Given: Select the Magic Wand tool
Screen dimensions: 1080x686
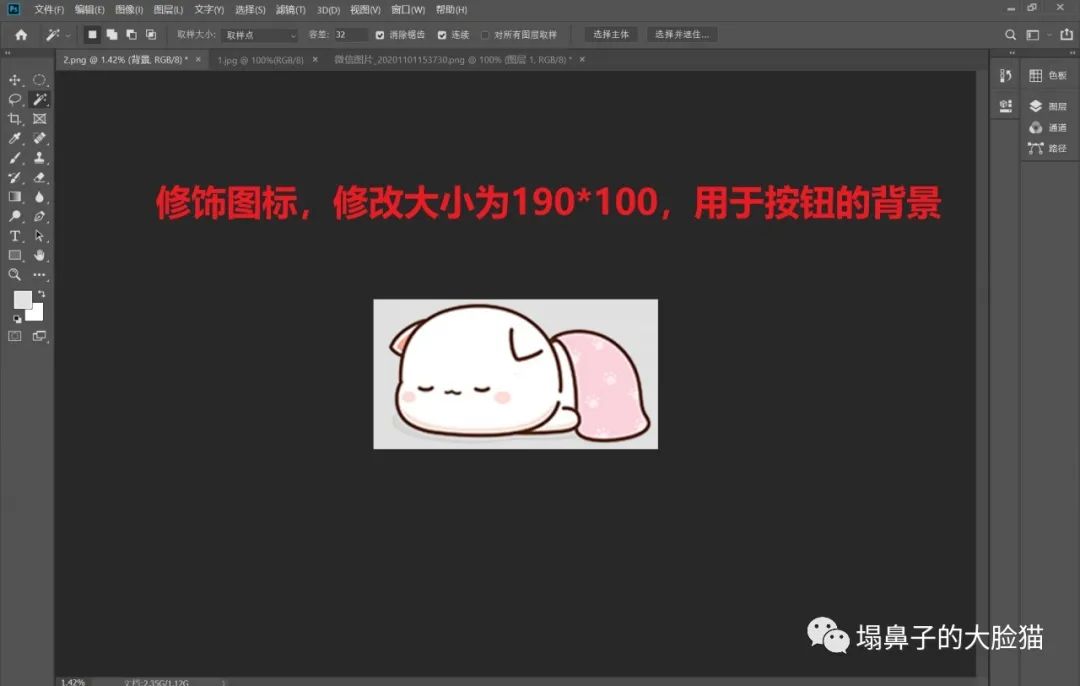Looking at the screenshot, I should 40,99.
